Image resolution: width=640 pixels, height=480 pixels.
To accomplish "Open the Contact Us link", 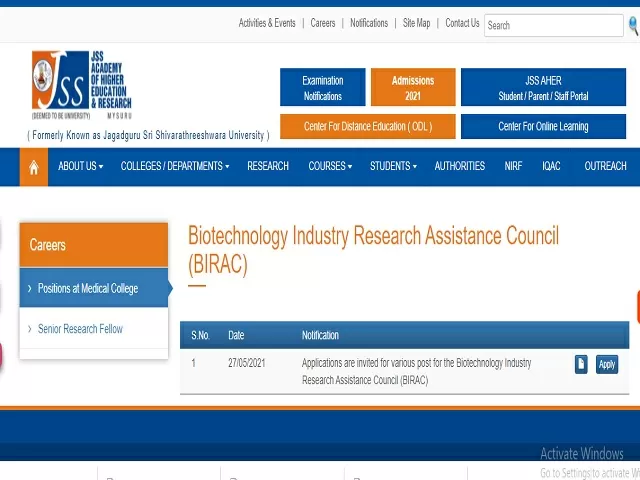I will point(462,23).
